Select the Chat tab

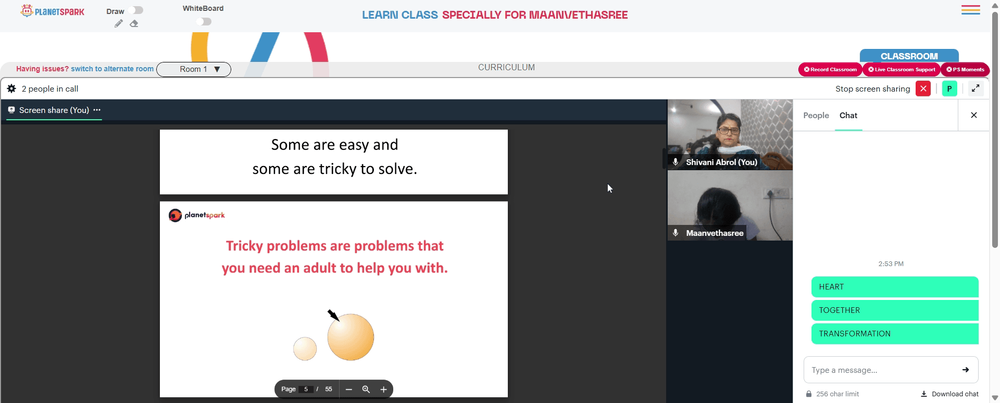(x=848, y=115)
